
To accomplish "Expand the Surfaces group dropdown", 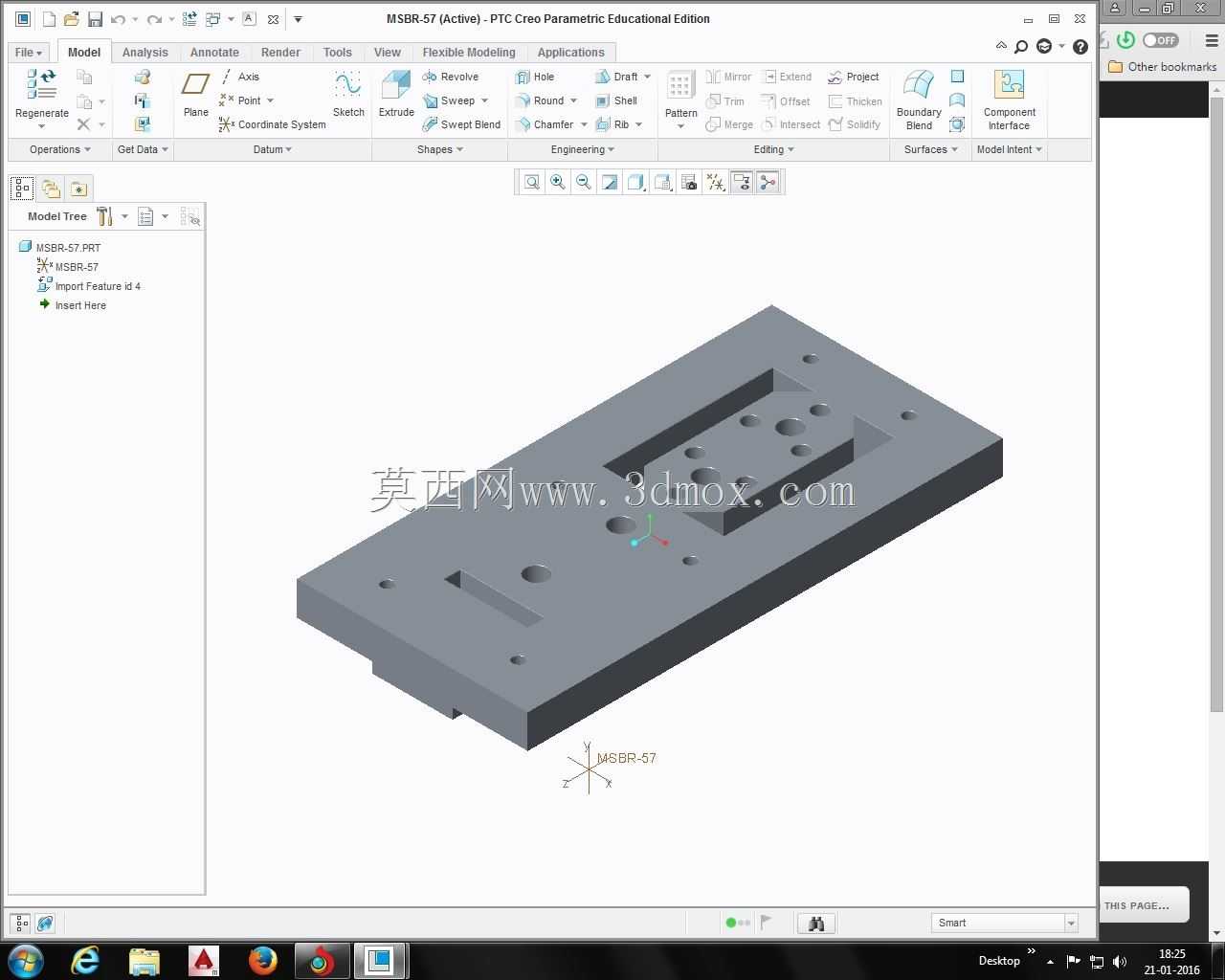I will click(x=931, y=149).
